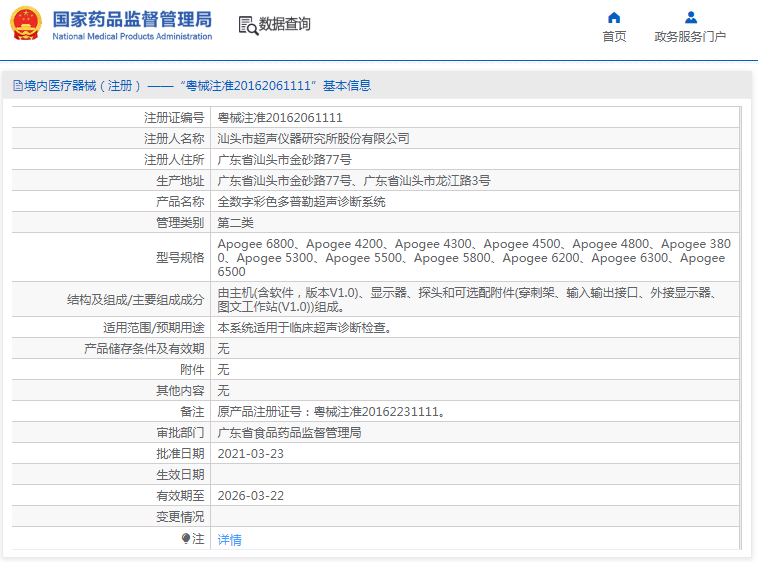Image resolution: width=758 pixels, height=562 pixels.
Task: Click the 注册人住所 row label
Action: [x=174, y=159]
